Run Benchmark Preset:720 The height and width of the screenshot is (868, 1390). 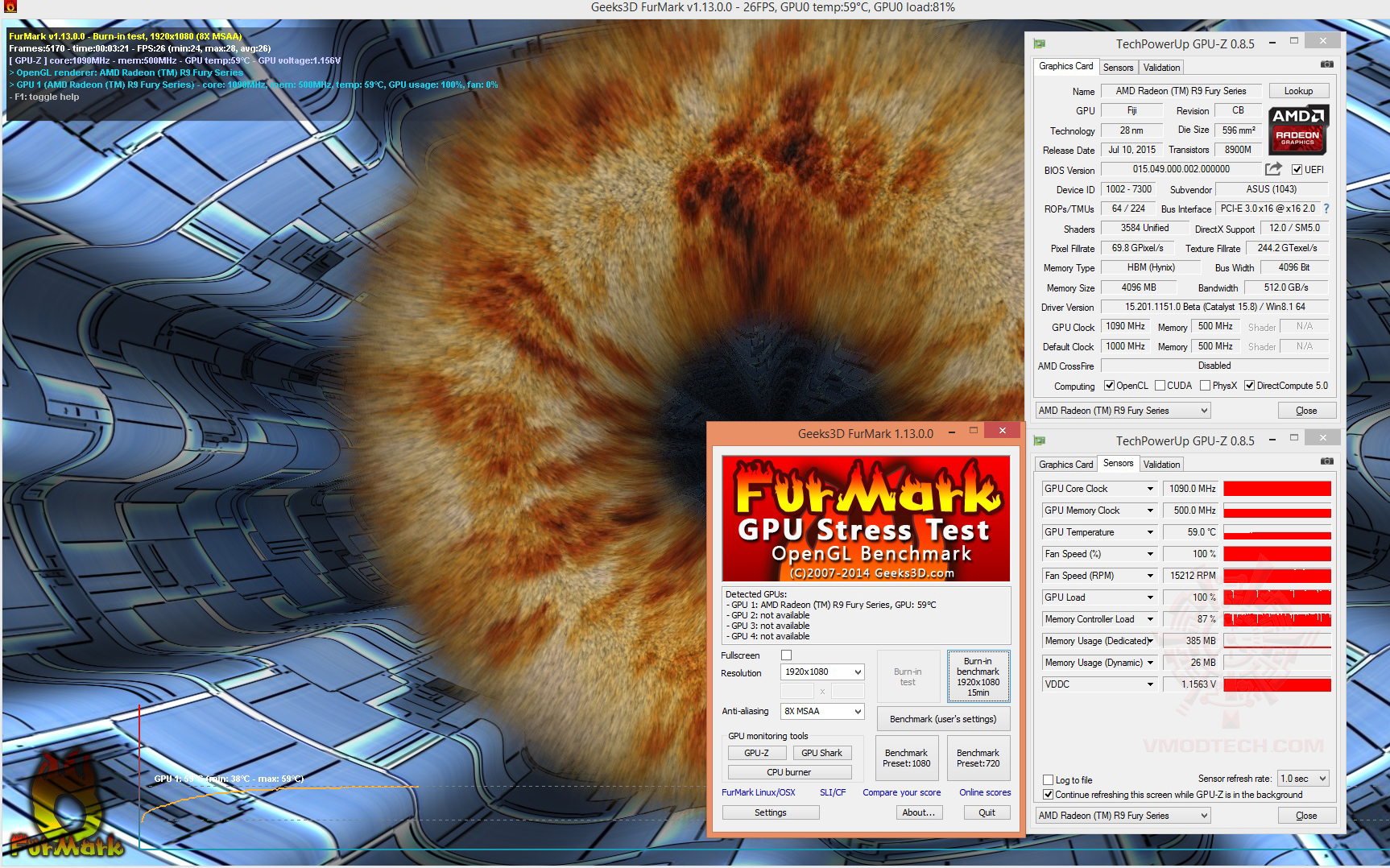tap(978, 758)
